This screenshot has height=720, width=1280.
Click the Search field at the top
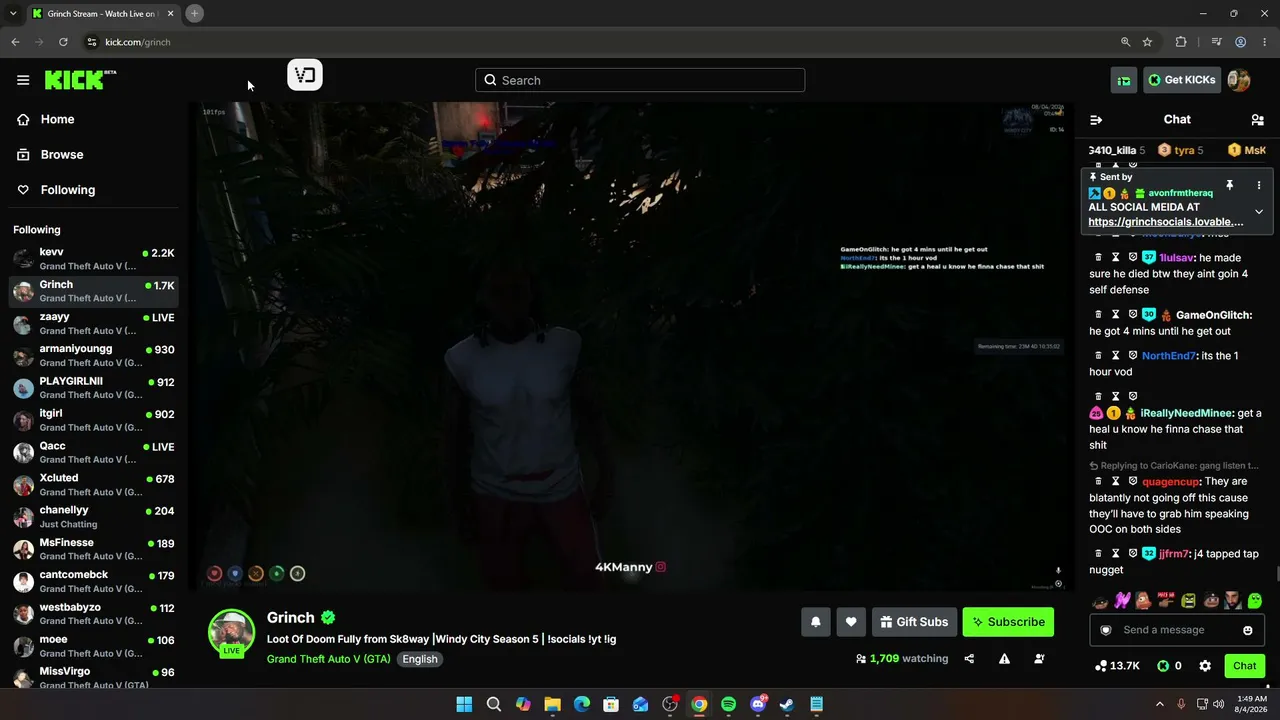coord(640,80)
